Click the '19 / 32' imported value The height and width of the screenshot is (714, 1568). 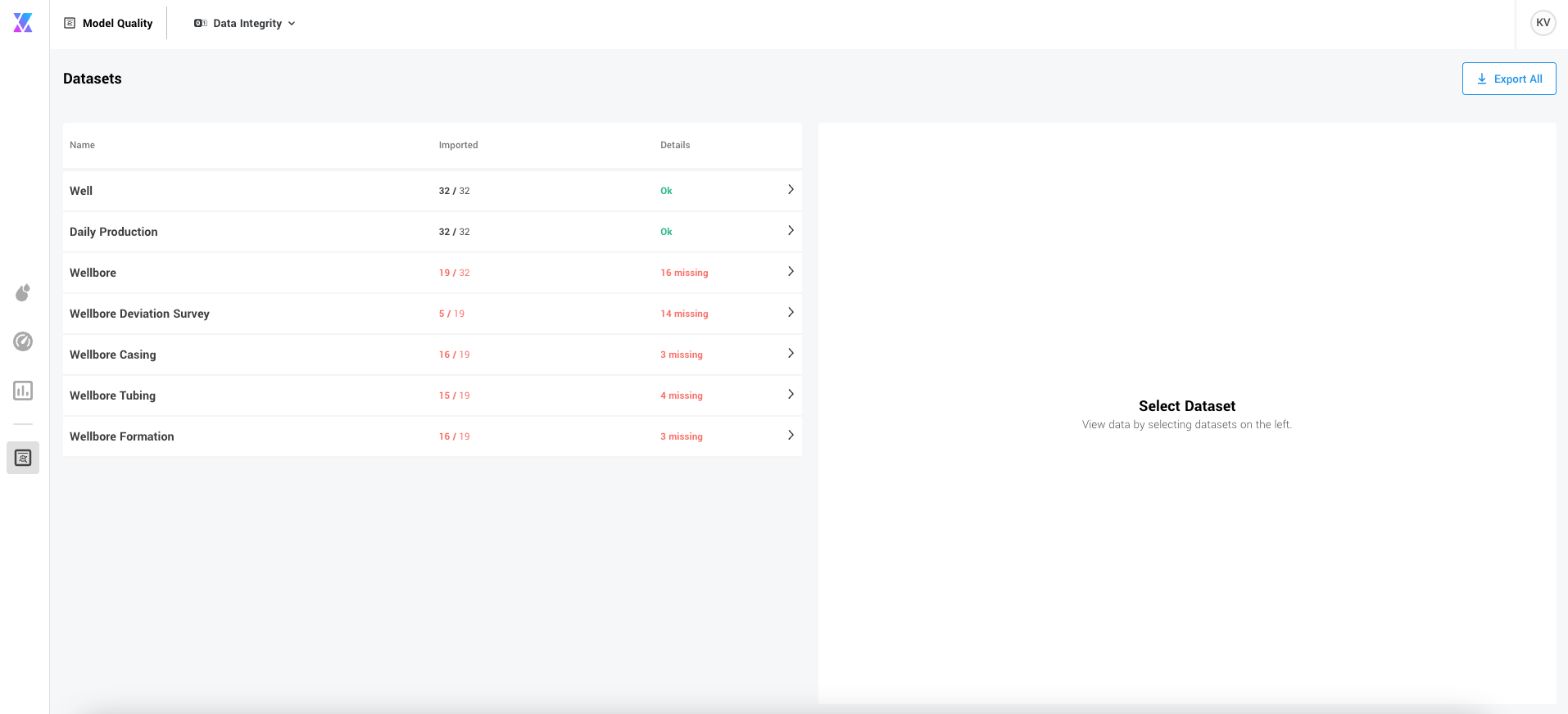[x=455, y=273]
